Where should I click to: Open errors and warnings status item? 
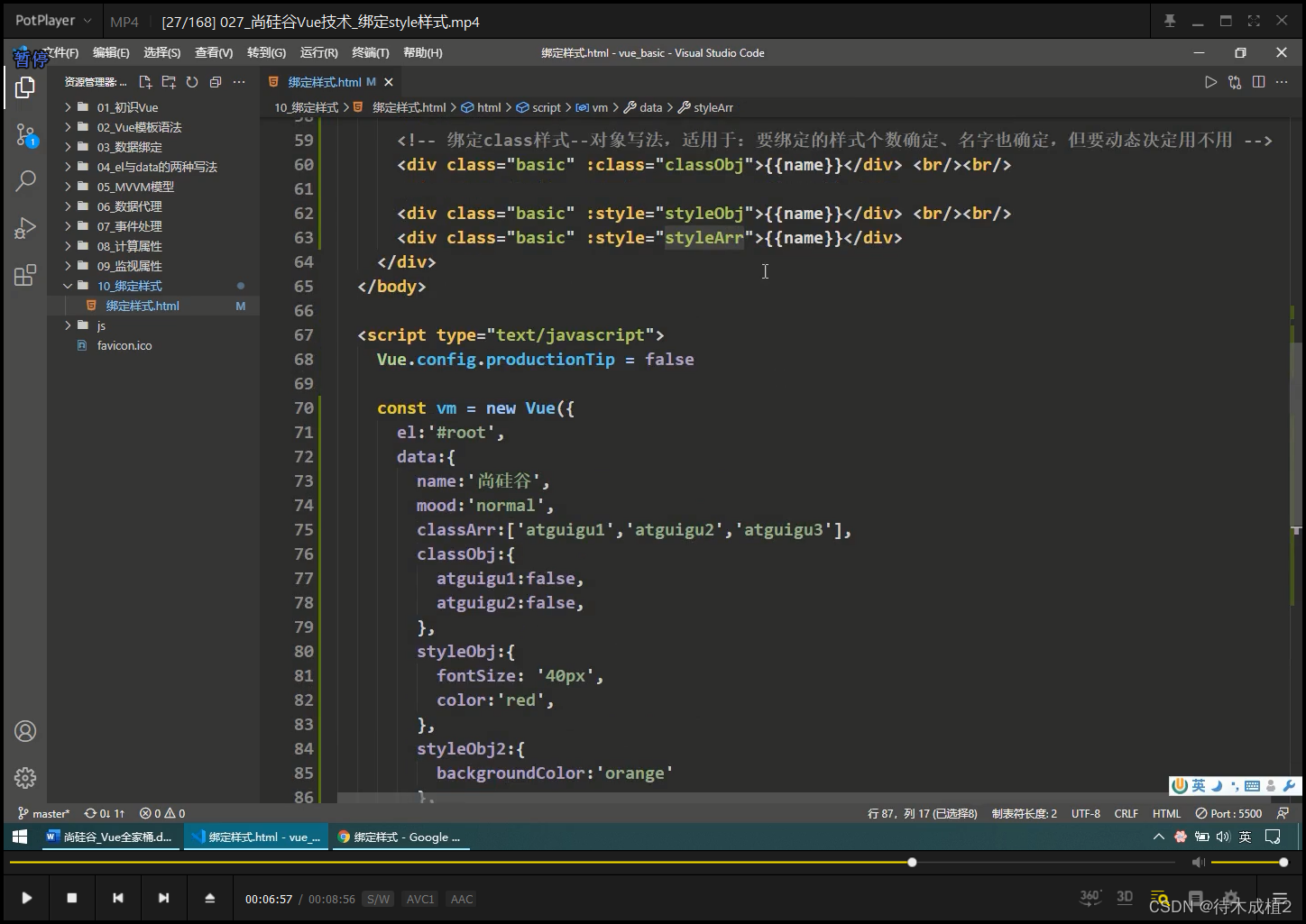[x=163, y=813]
